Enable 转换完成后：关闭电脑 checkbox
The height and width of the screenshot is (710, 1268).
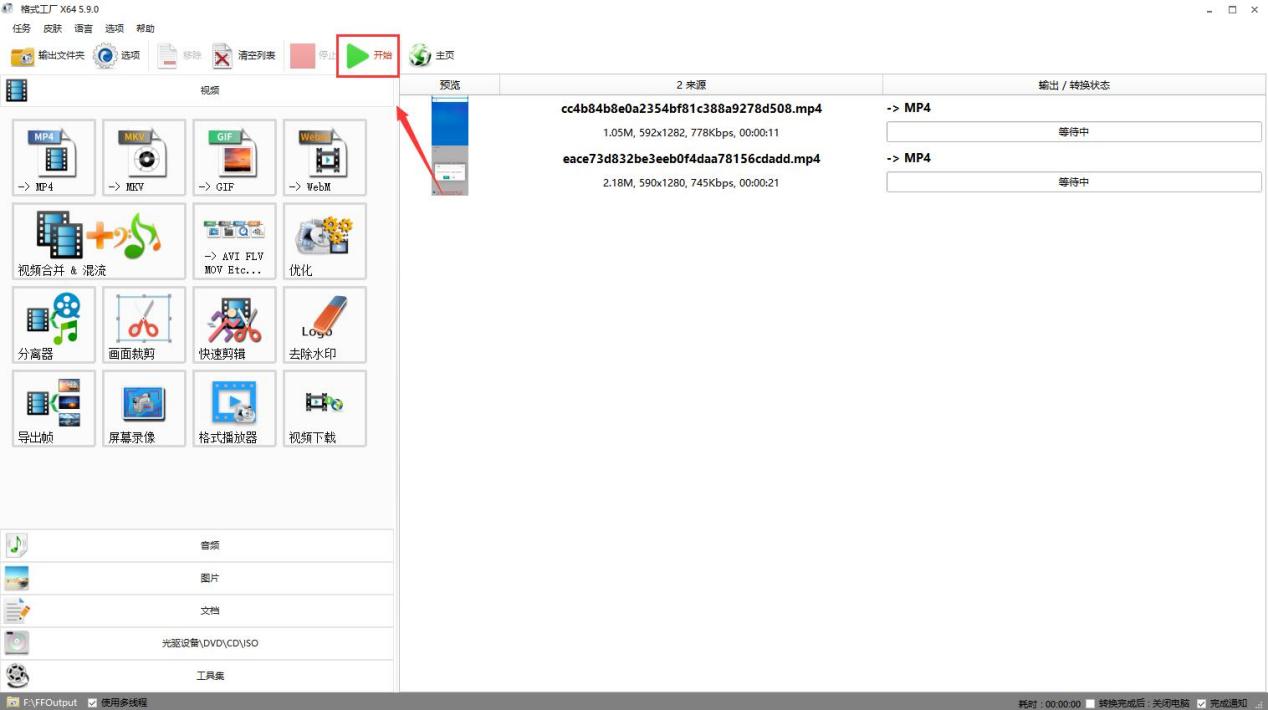coord(1090,703)
